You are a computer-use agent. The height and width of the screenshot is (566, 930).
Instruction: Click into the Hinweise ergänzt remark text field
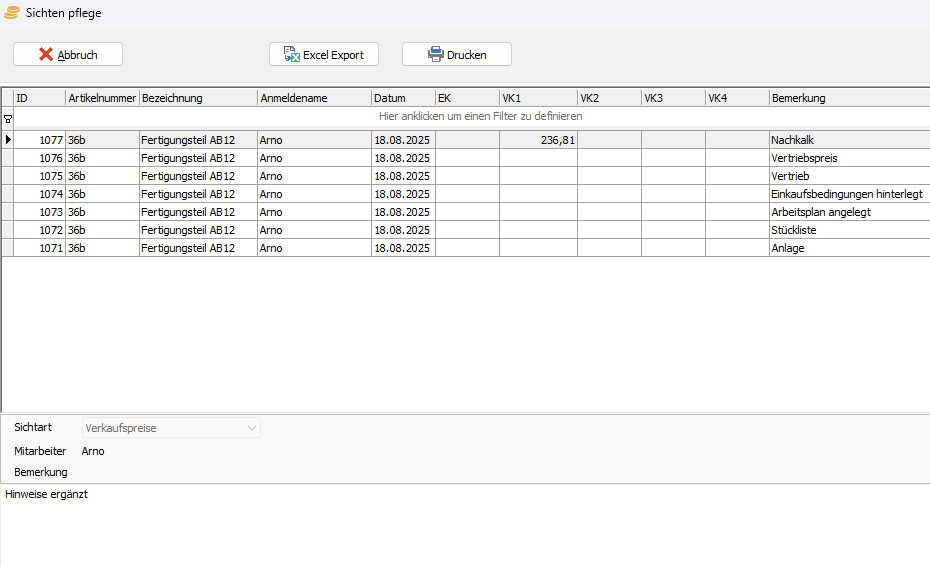465,525
